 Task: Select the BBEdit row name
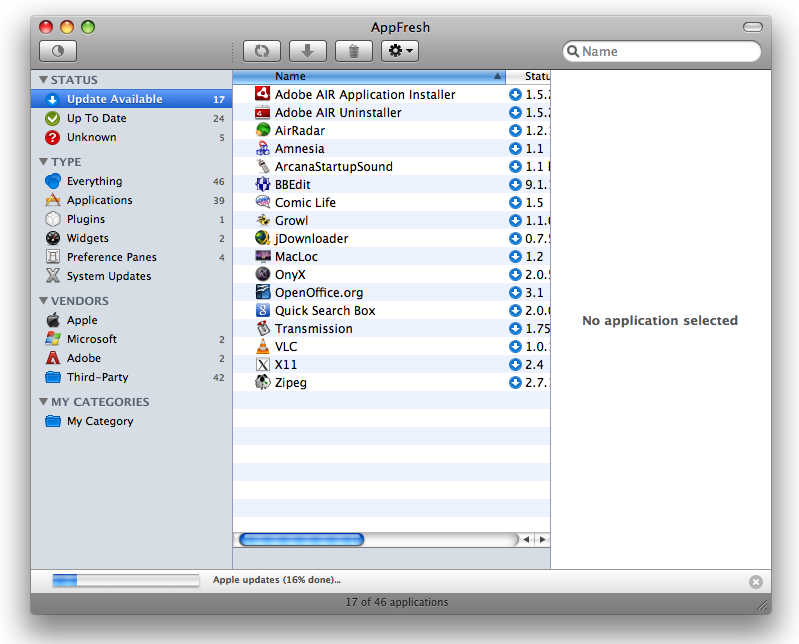292,184
